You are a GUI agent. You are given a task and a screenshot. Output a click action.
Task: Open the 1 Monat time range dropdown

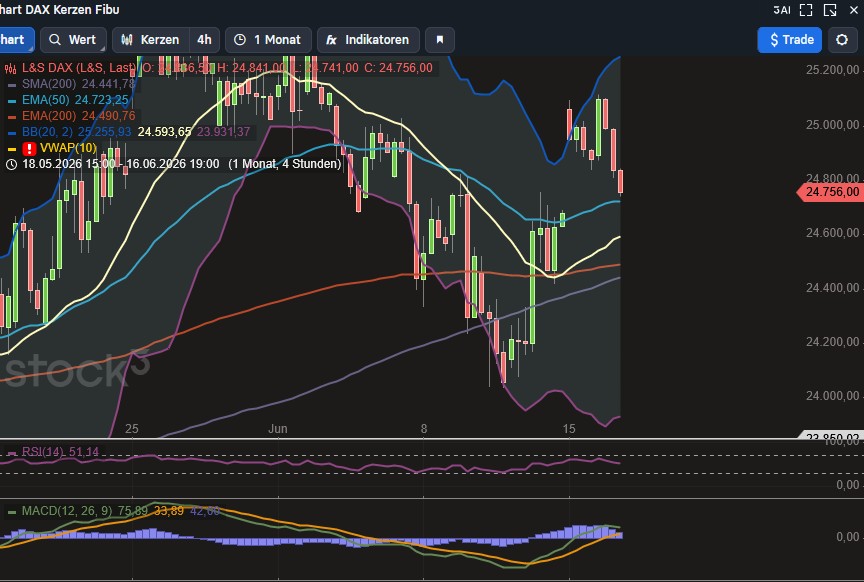[268, 40]
